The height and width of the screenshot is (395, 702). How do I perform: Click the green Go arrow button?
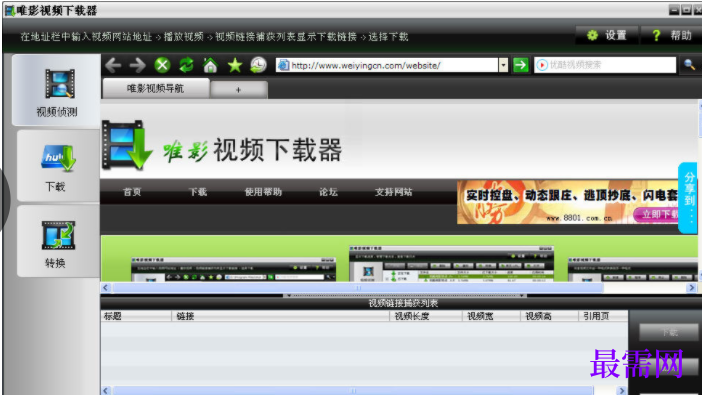coord(521,65)
